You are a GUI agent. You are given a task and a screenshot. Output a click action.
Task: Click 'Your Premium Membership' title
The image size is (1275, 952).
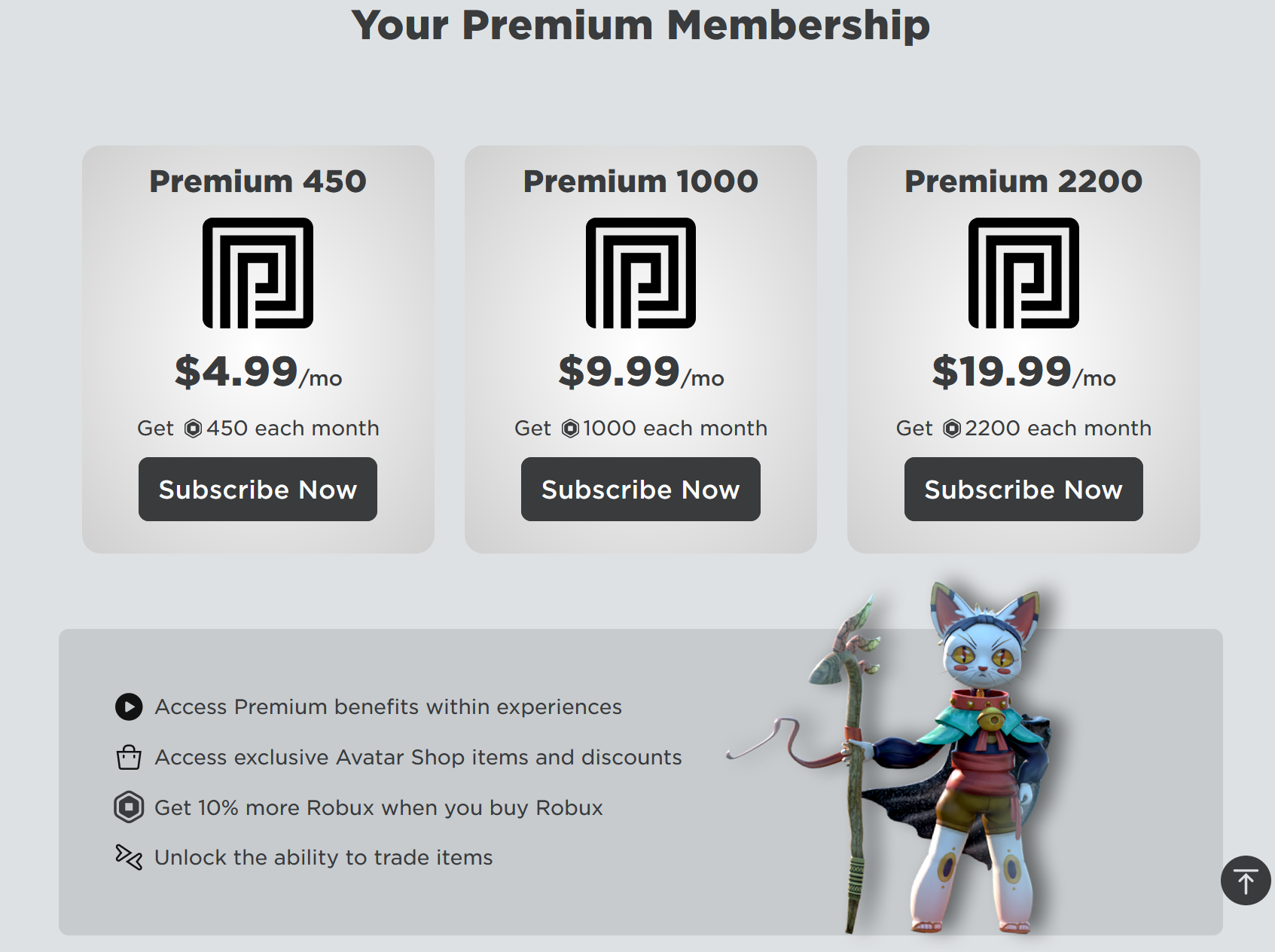point(641,25)
